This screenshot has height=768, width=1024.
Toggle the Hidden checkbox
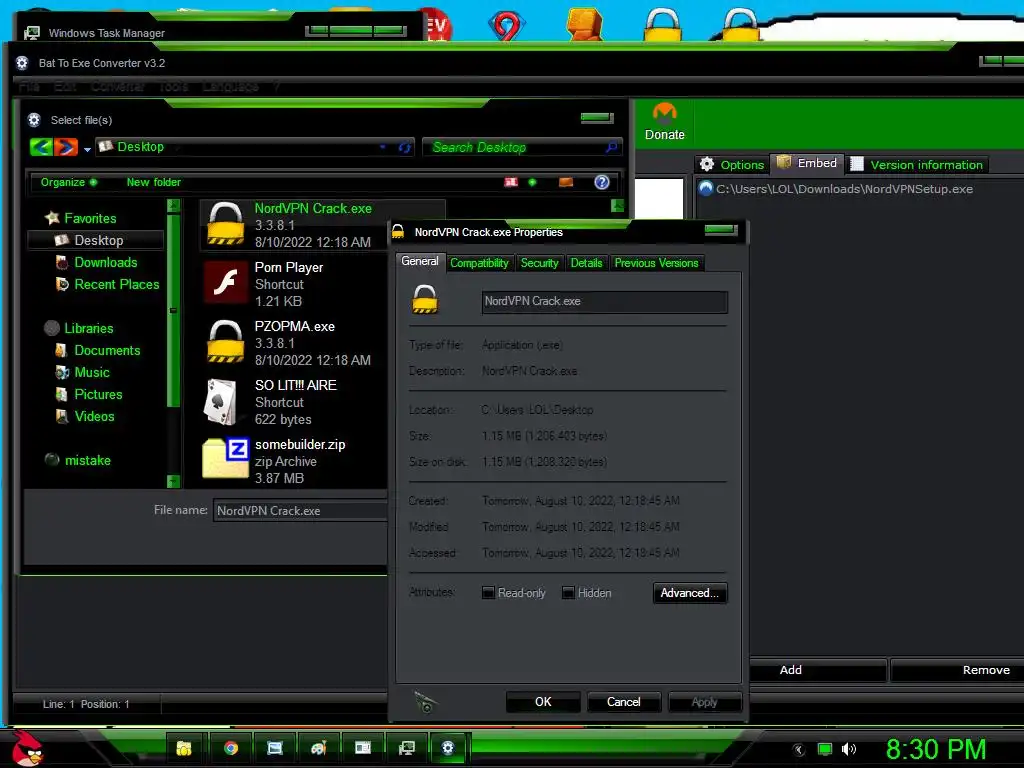(x=568, y=593)
